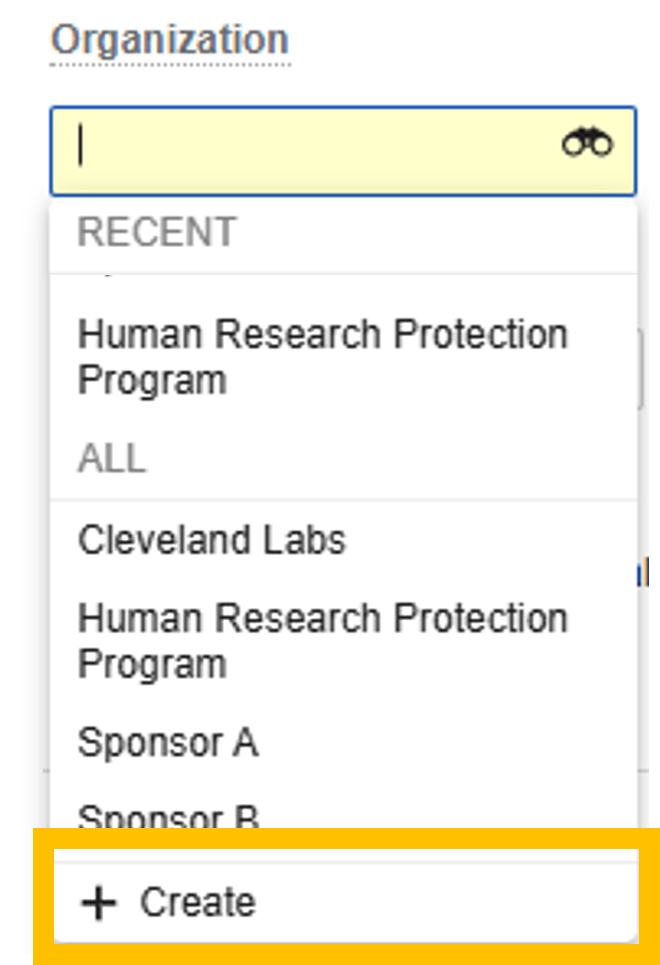Click the ALL section header
Screen dimensions: 660x965
pyautogui.click(x=112, y=458)
